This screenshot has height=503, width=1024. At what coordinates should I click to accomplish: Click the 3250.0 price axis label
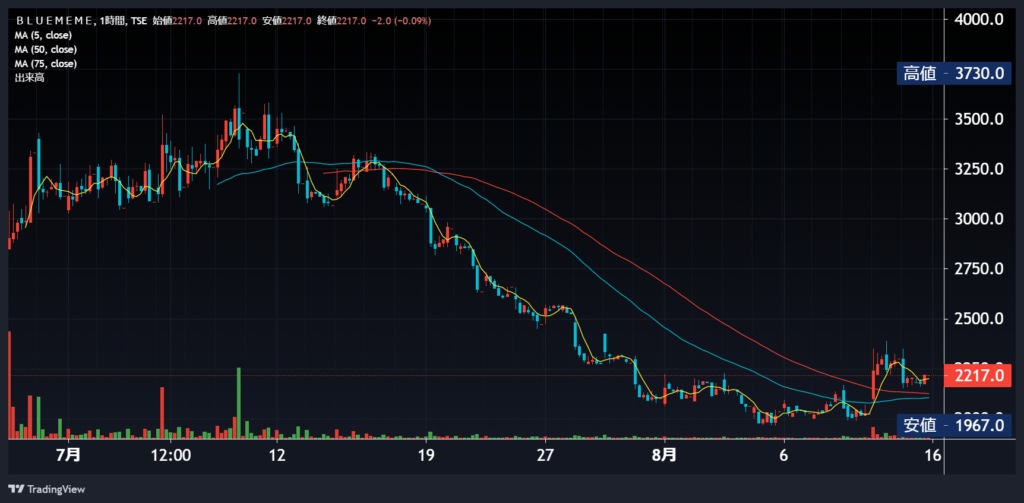pyautogui.click(x=978, y=169)
